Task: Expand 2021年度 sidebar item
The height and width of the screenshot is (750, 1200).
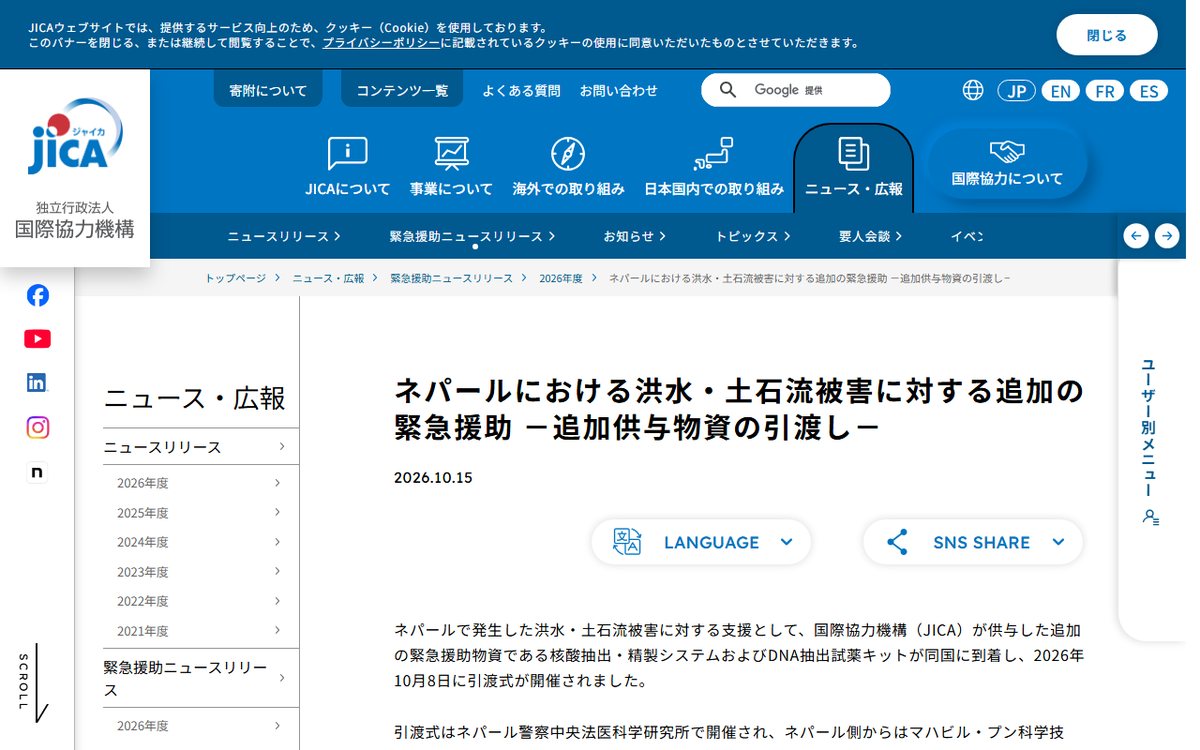Action: (x=201, y=631)
